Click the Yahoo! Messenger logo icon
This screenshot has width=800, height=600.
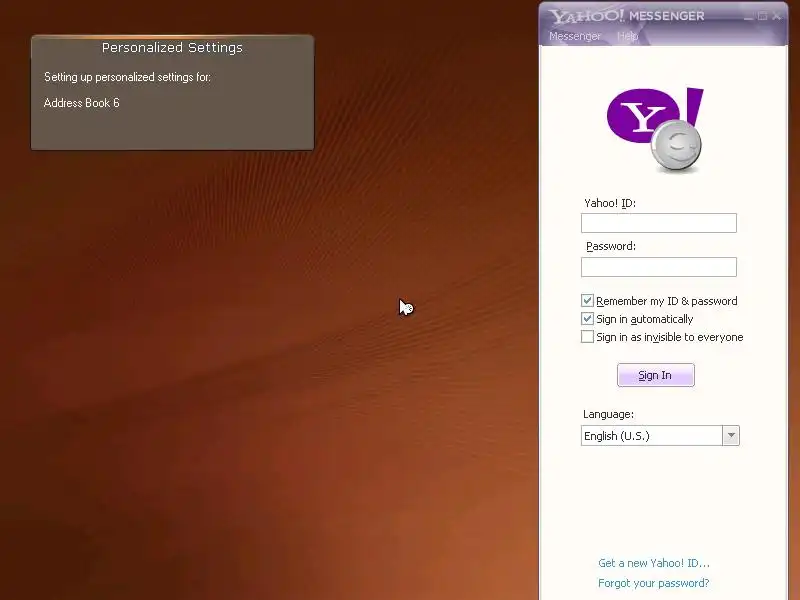pos(655,130)
